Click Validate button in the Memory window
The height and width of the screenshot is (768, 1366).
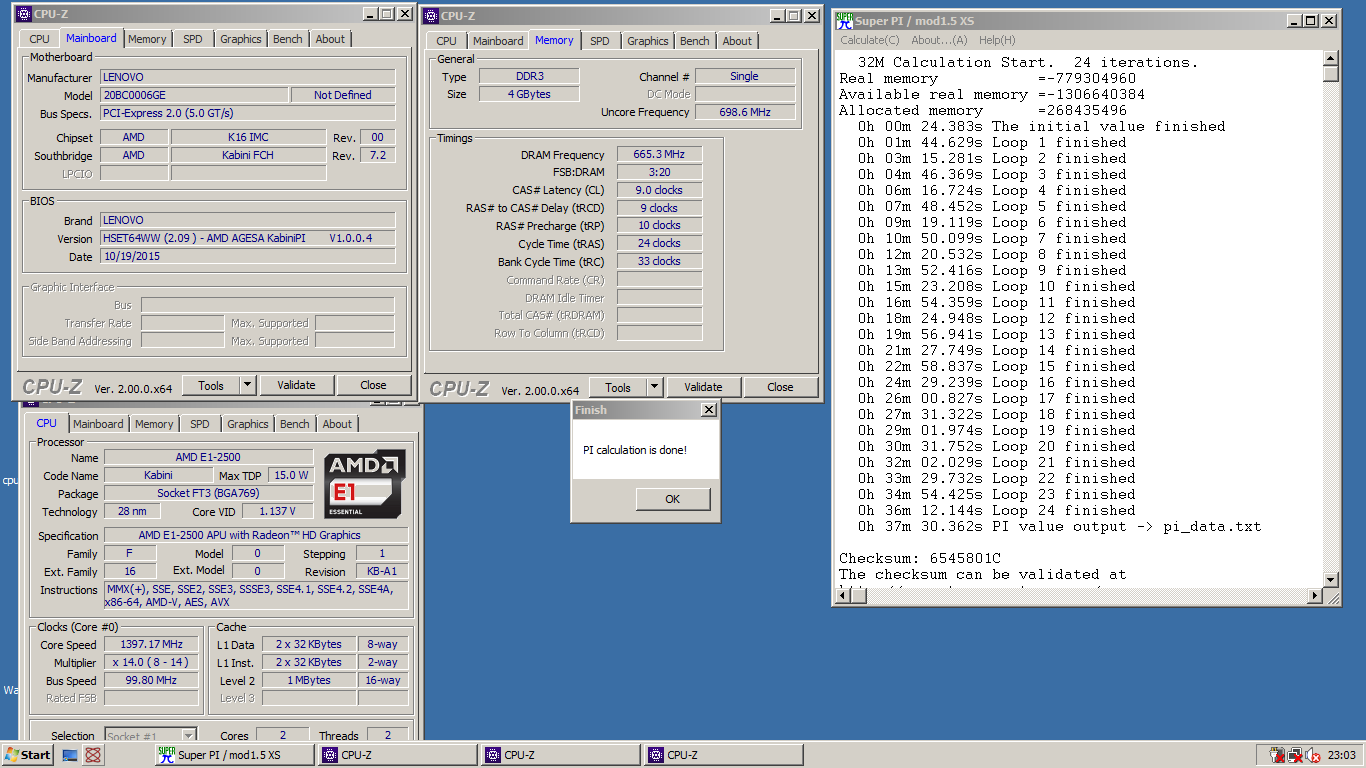[703, 387]
